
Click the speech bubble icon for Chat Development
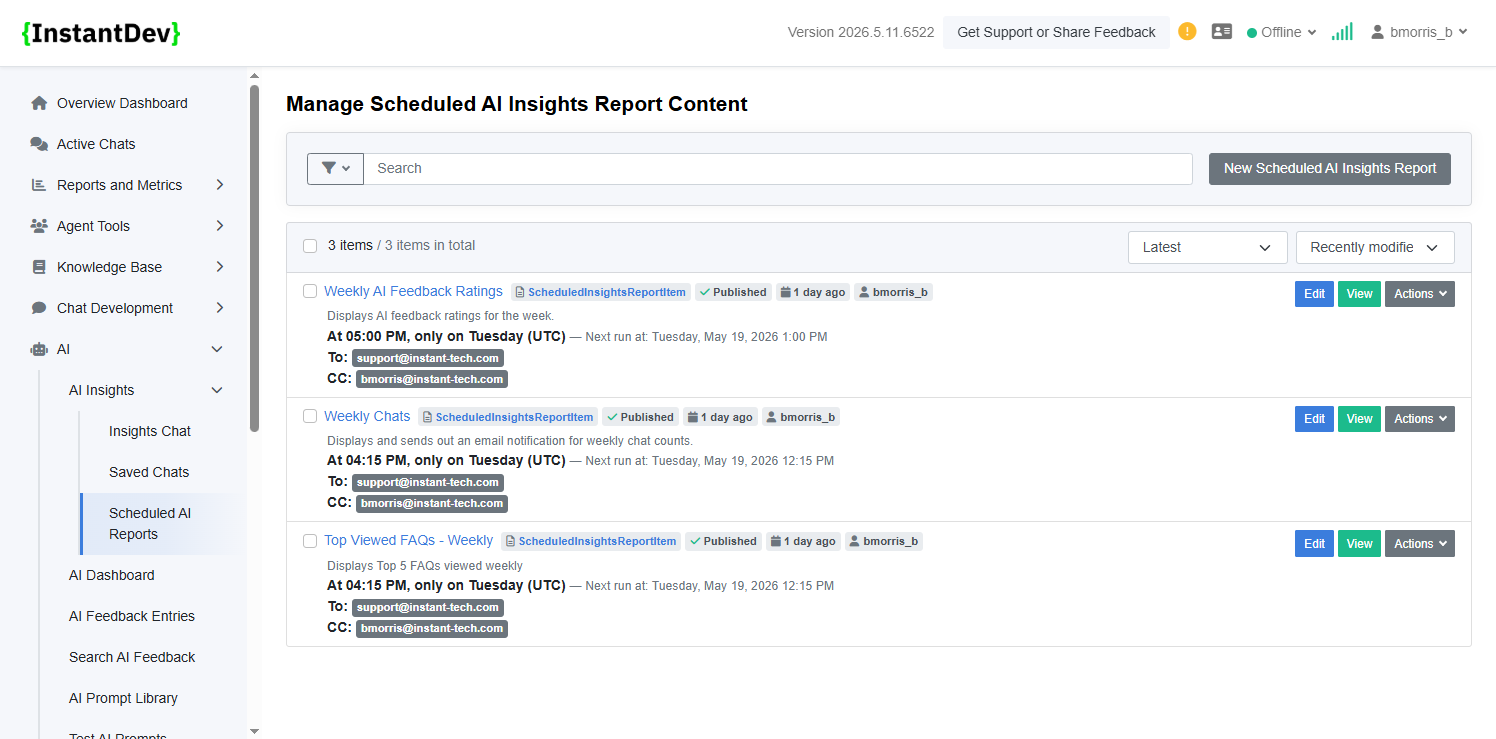pyautogui.click(x=39, y=308)
